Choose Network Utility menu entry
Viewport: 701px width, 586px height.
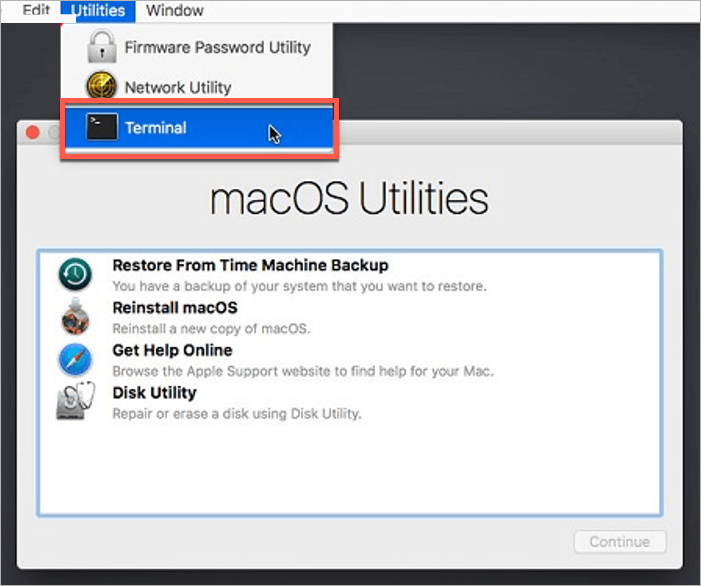(x=197, y=87)
